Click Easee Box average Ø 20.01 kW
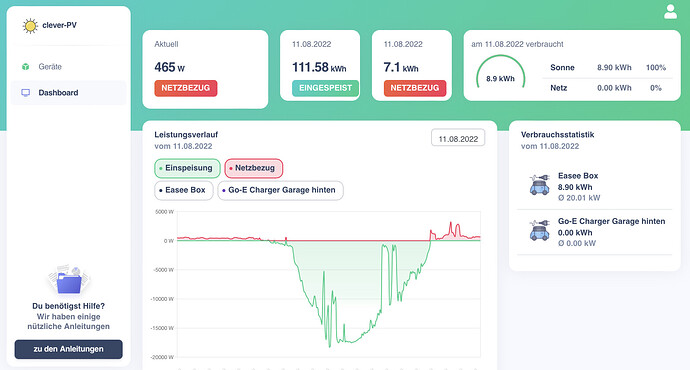The image size is (690, 370). coord(579,198)
